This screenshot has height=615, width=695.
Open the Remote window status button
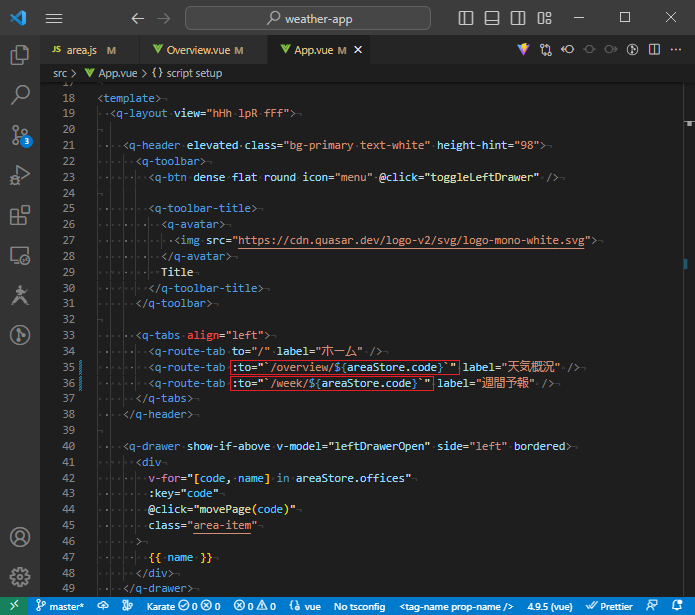click(x=14, y=606)
